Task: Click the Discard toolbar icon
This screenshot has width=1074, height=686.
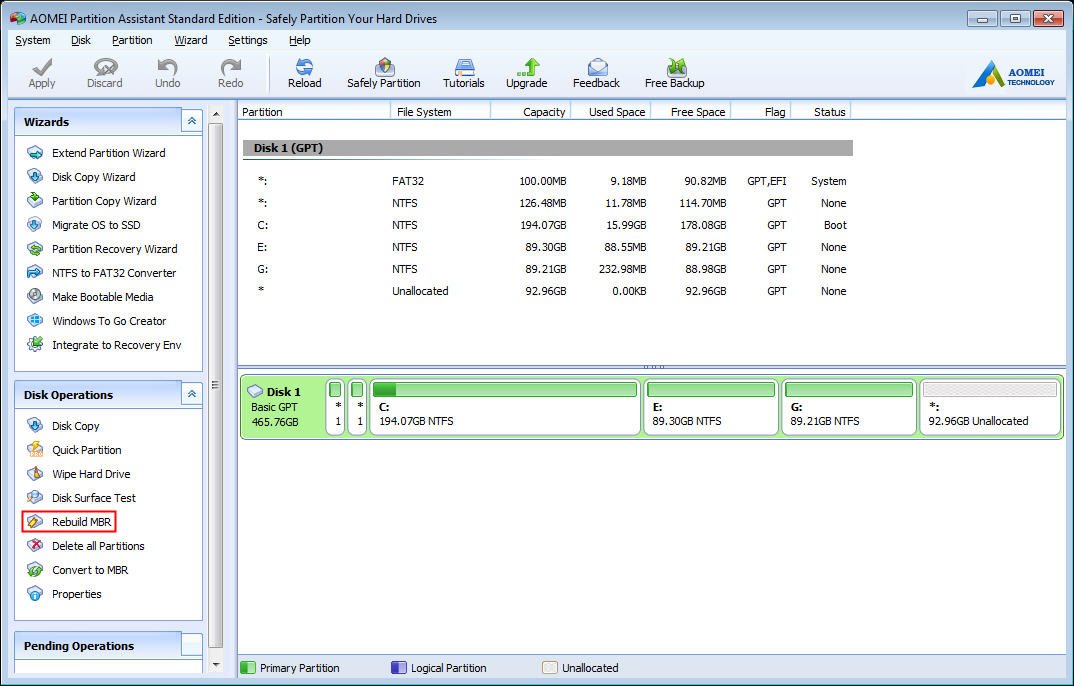Action: (105, 67)
